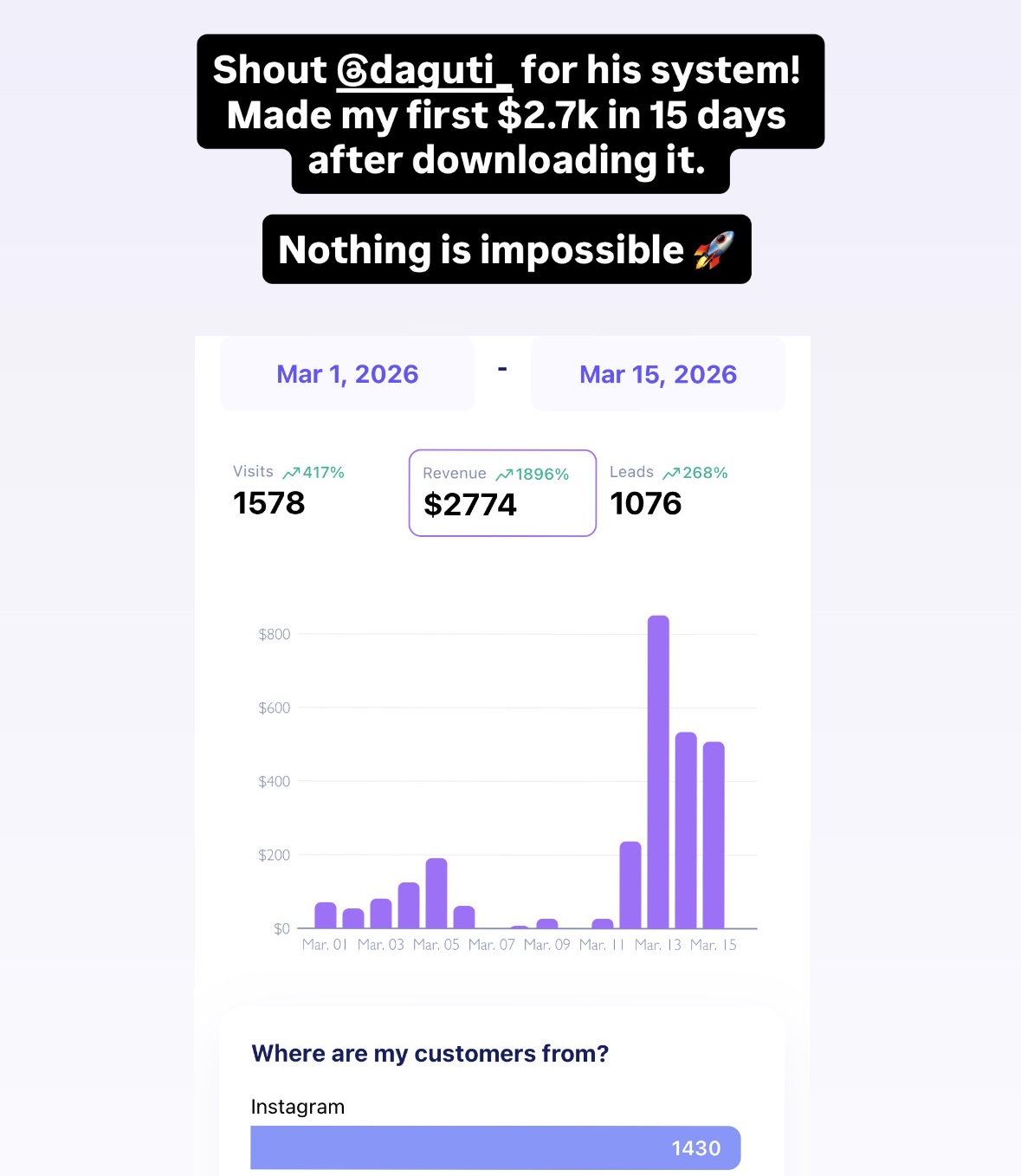Tap the @daguti_ mention link
Screen dimensions: 1021x1176
tap(424, 70)
